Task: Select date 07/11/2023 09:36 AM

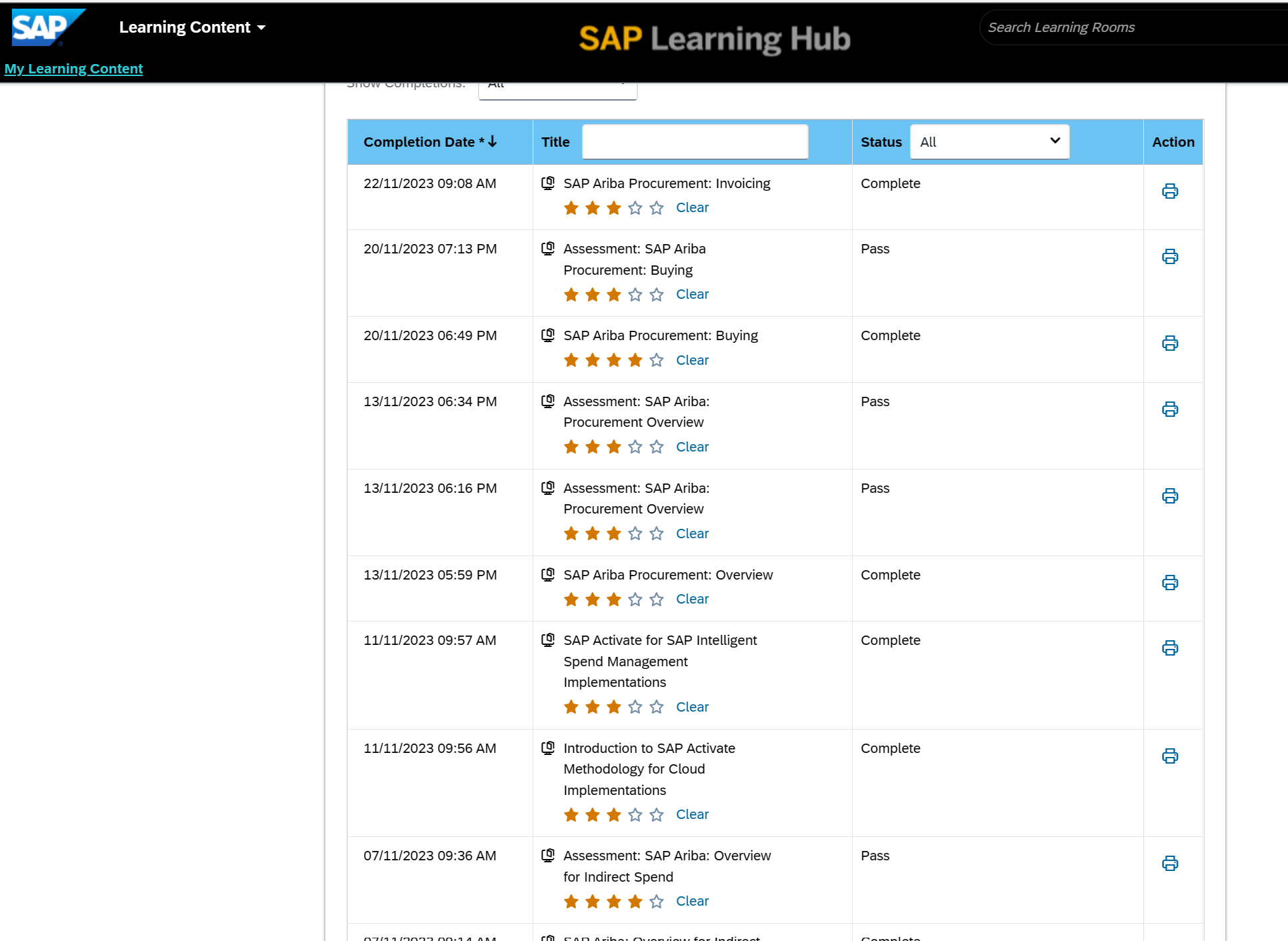Action: [x=430, y=856]
